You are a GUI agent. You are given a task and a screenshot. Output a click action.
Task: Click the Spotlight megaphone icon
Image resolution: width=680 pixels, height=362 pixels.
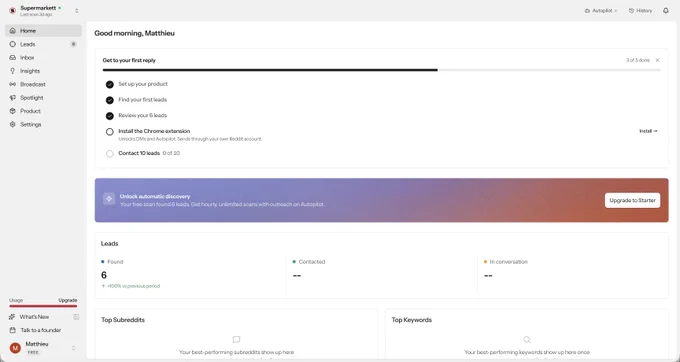click(13, 98)
